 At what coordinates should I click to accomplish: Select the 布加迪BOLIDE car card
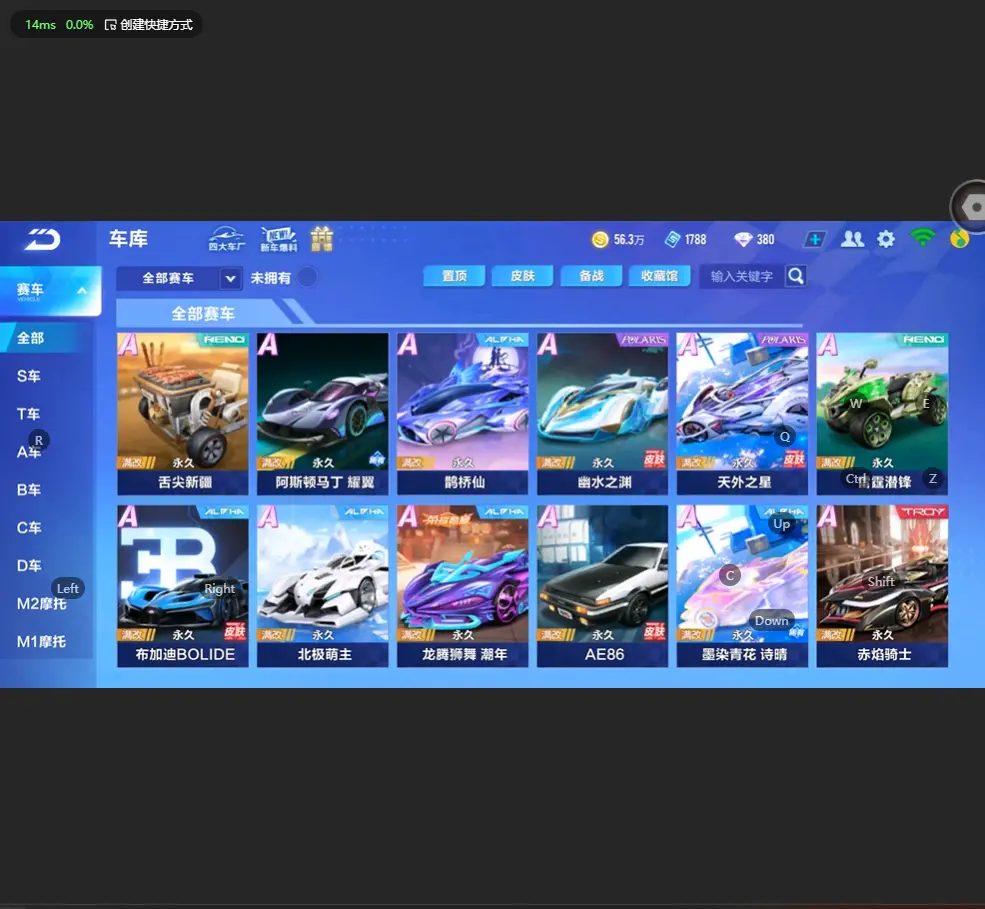(183, 586)
